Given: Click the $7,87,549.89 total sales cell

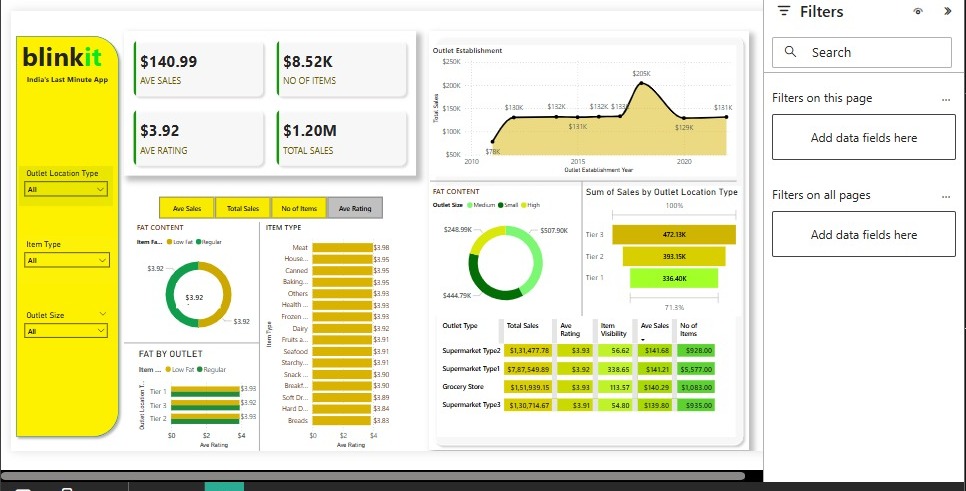Looking at the screenshot, I should pos(528,369).
